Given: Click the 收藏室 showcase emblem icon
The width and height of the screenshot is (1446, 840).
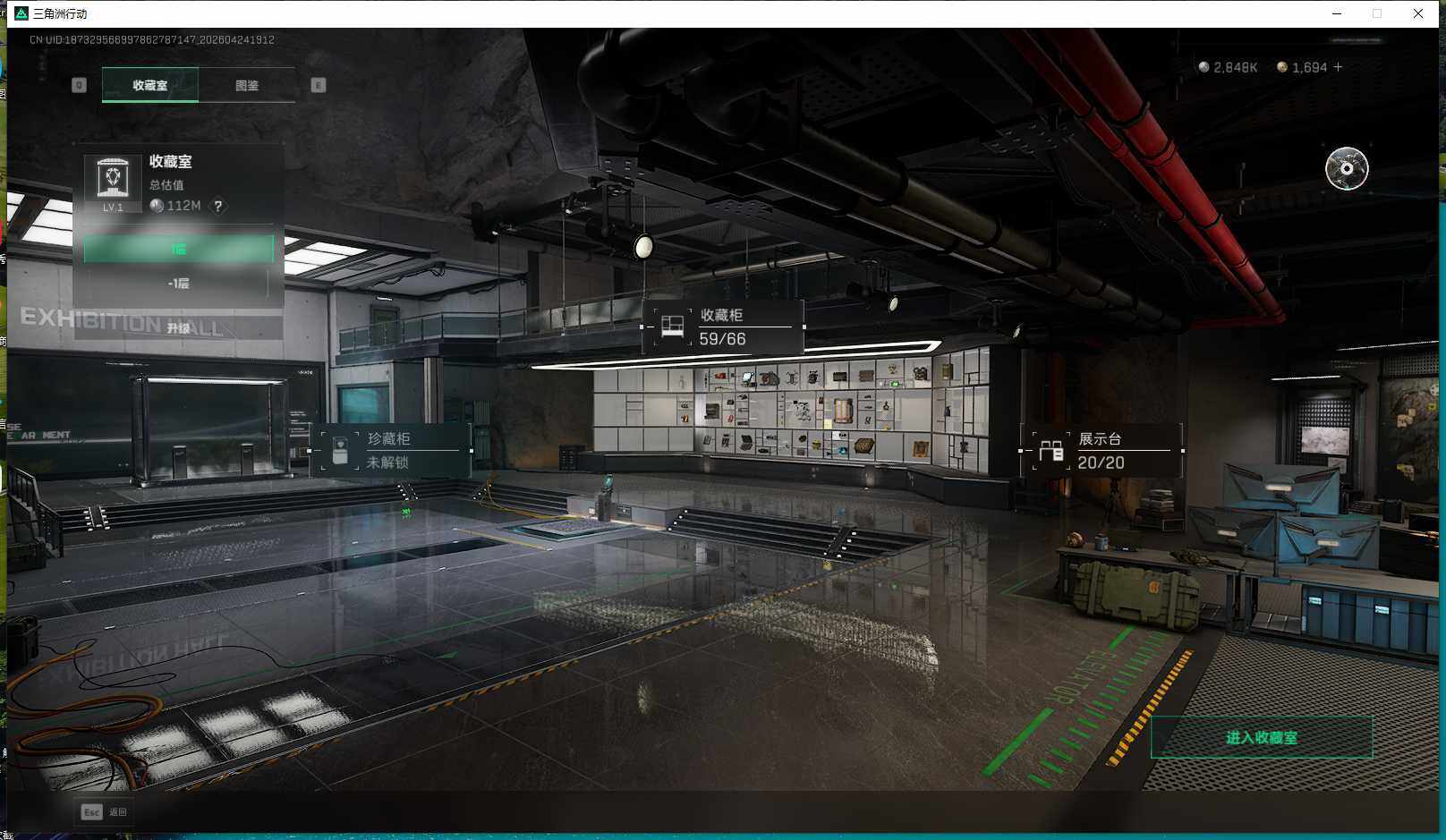Looking at the screenshot, I should point(113,179).
